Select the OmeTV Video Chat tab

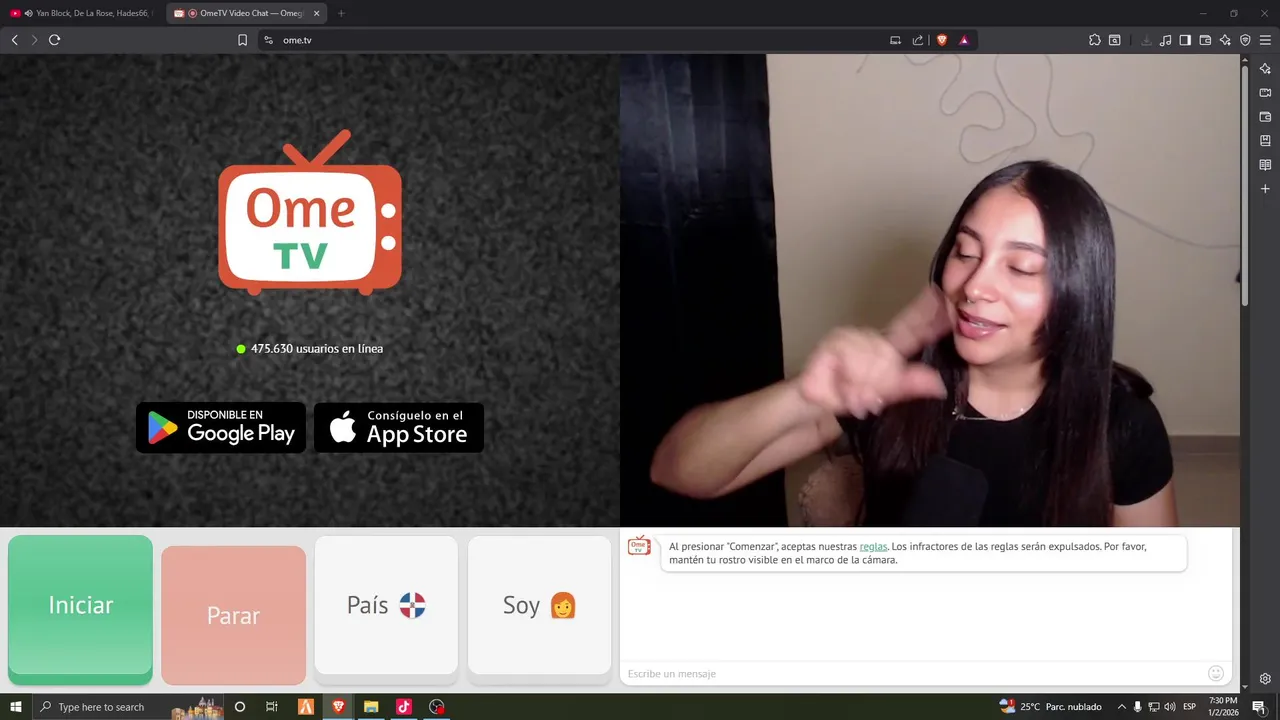tap(245, 13)
